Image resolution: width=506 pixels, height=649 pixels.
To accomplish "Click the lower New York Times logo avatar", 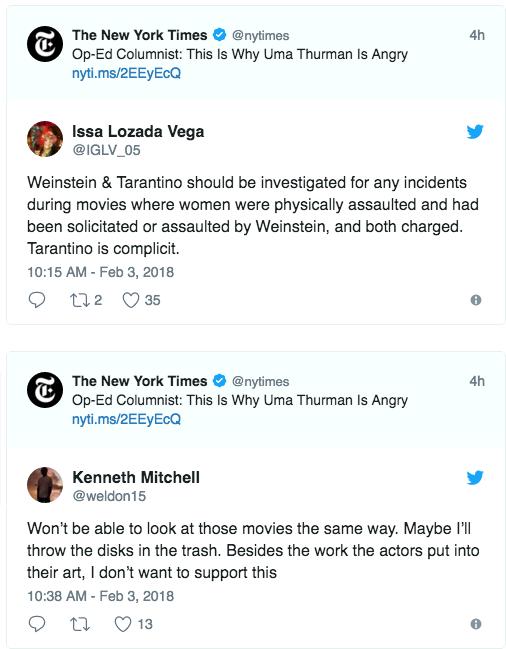I will tap(45, 390).
